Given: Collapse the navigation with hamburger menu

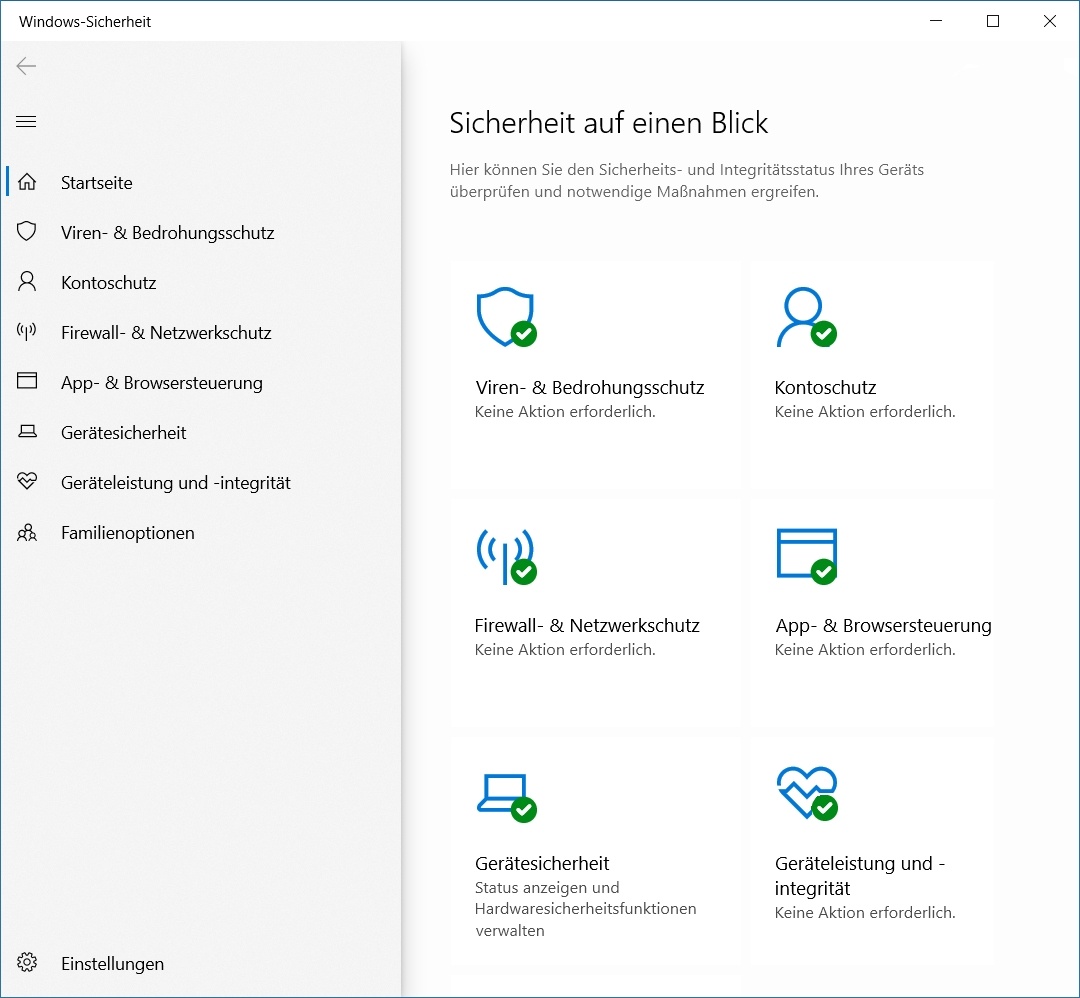Looking at the screenshot, I should (x=27, y=122).
